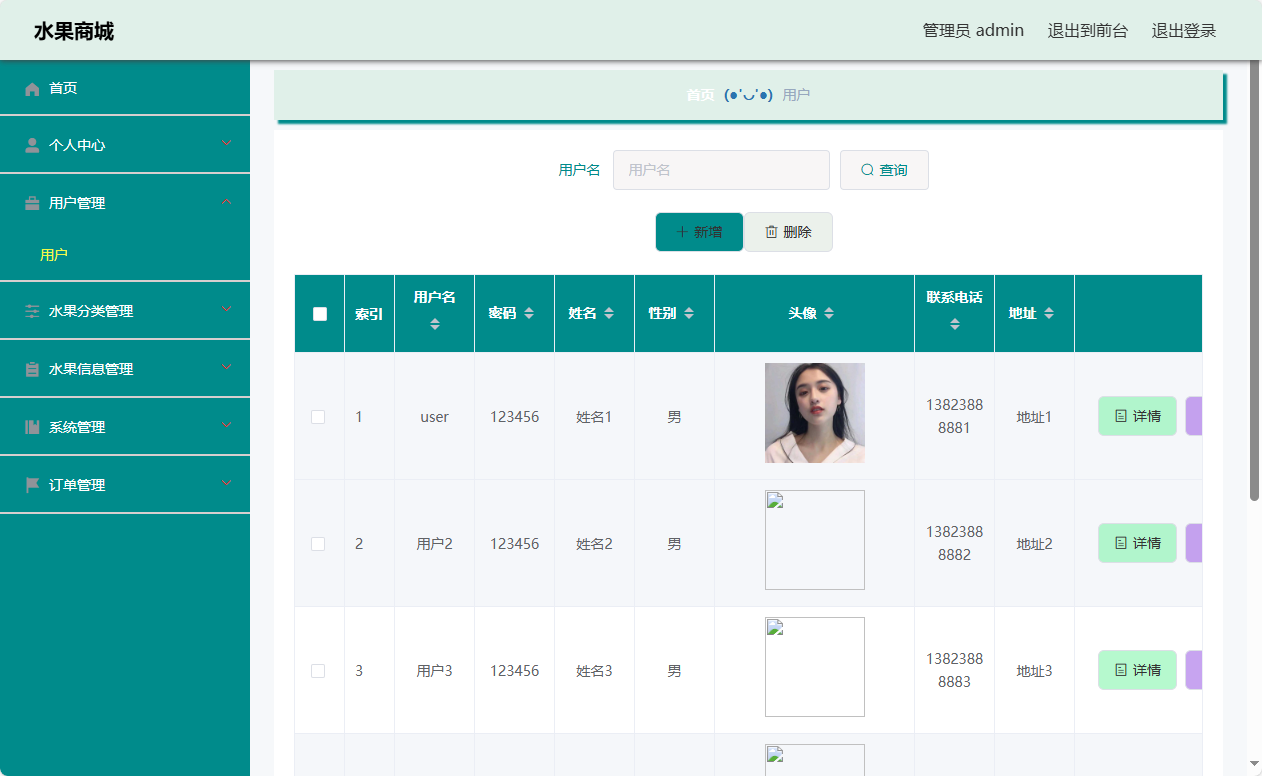The width and height of the screenshot is (1262, 776).
Task: Open 详情 for user 姓名1
Action: click(x=1137, y=417)
